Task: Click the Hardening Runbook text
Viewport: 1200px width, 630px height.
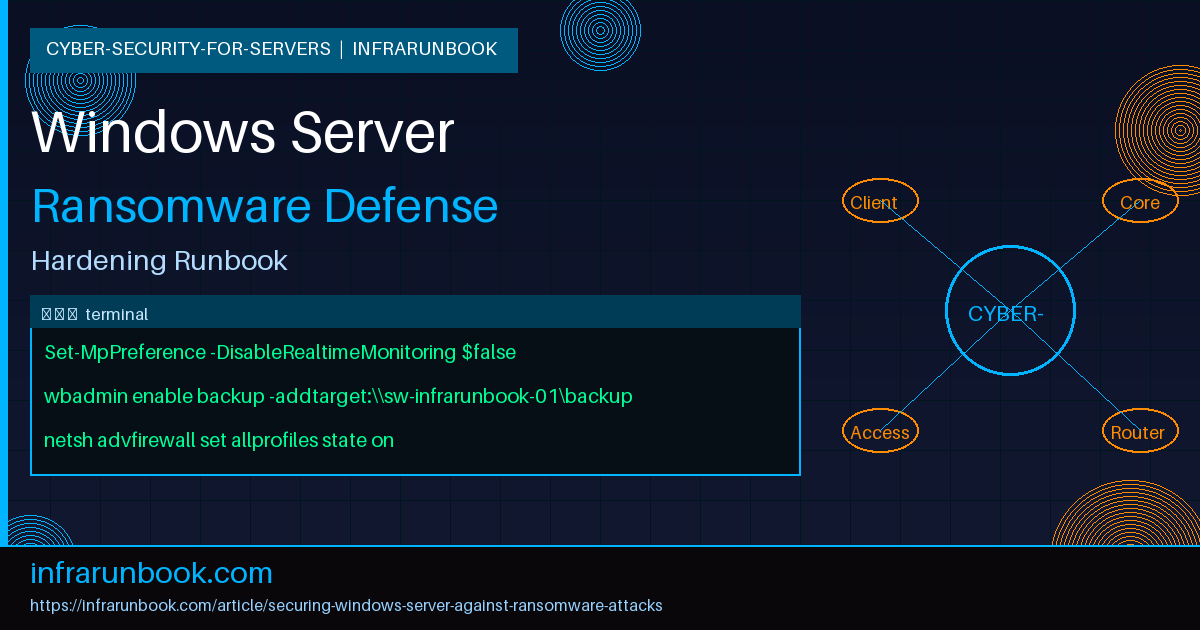Action: [160, 261]
